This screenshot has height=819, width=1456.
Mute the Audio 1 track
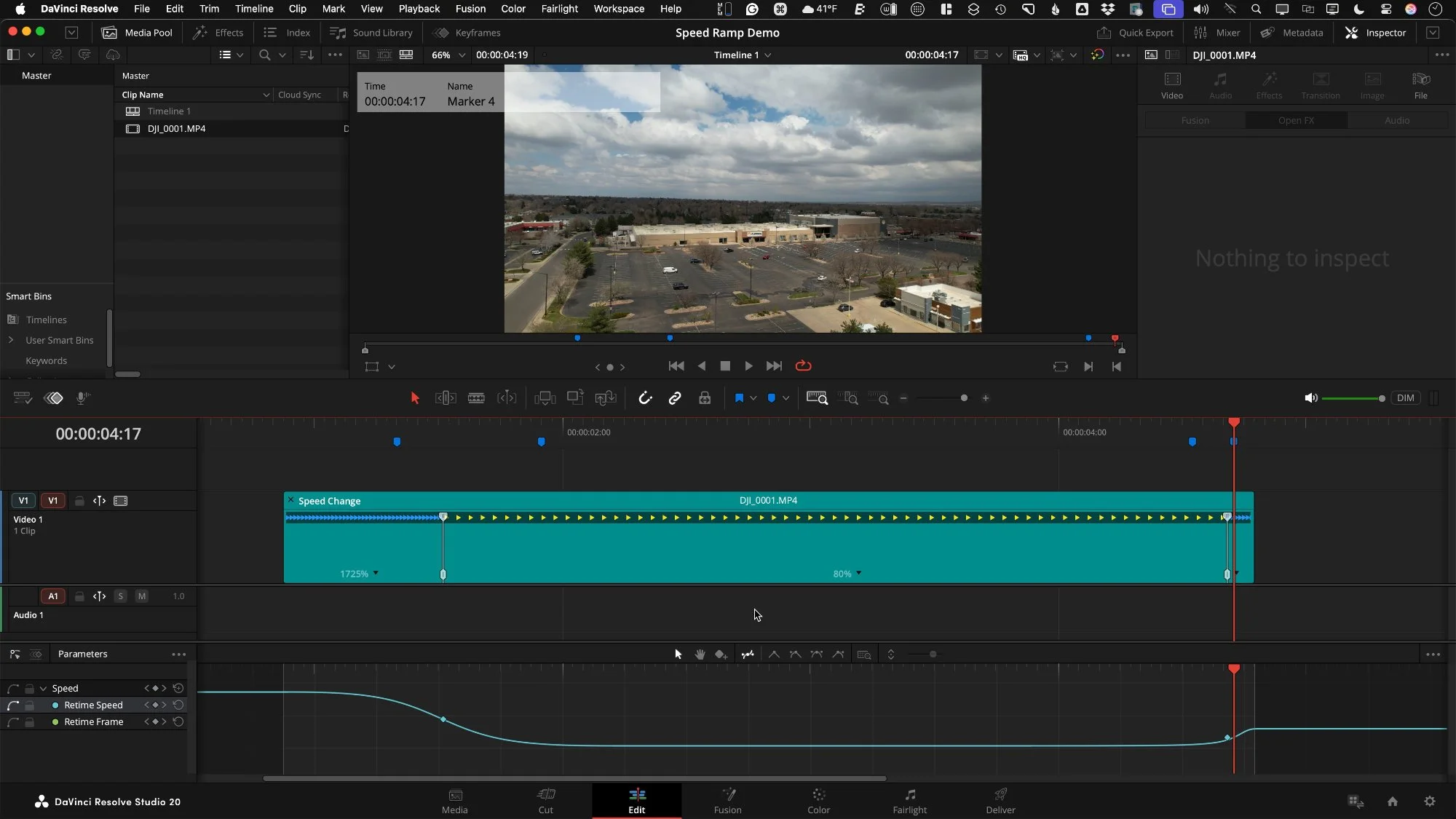[x=142, y=596]
